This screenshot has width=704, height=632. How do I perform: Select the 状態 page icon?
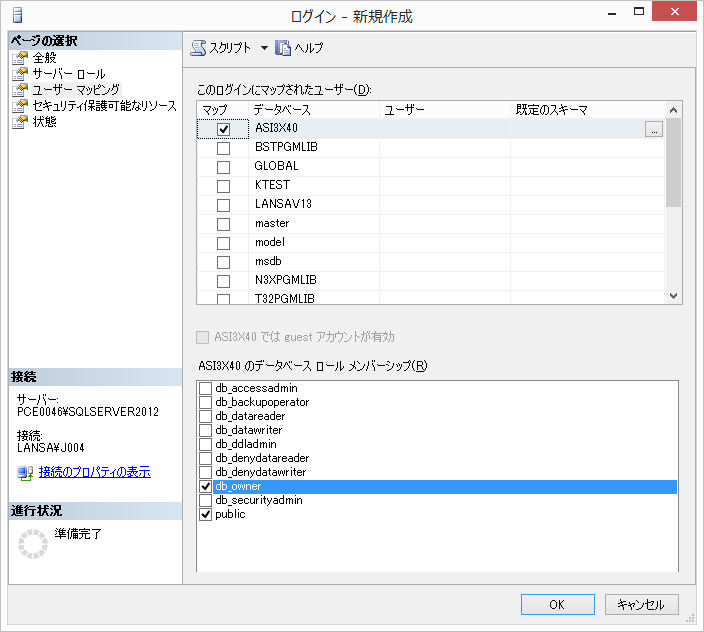click(x=19, y=122)
